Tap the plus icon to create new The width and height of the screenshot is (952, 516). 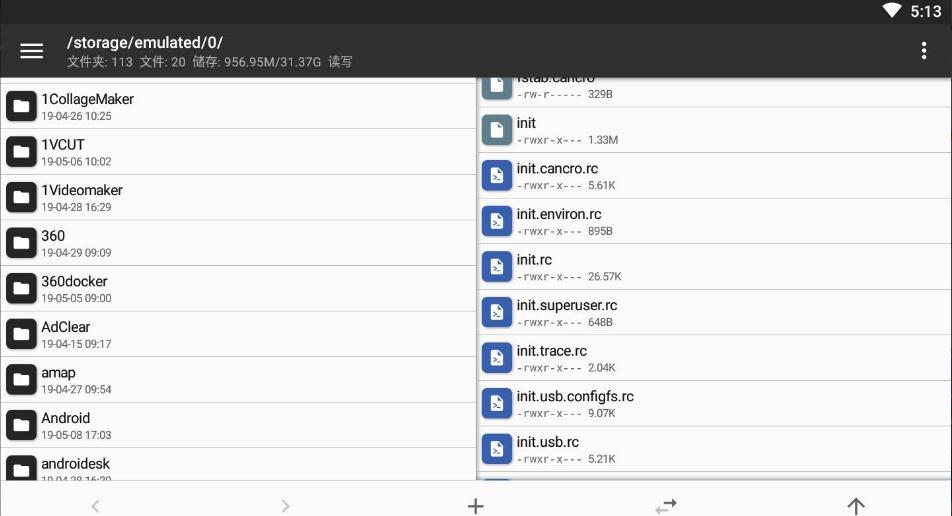(x=476, y=506)
